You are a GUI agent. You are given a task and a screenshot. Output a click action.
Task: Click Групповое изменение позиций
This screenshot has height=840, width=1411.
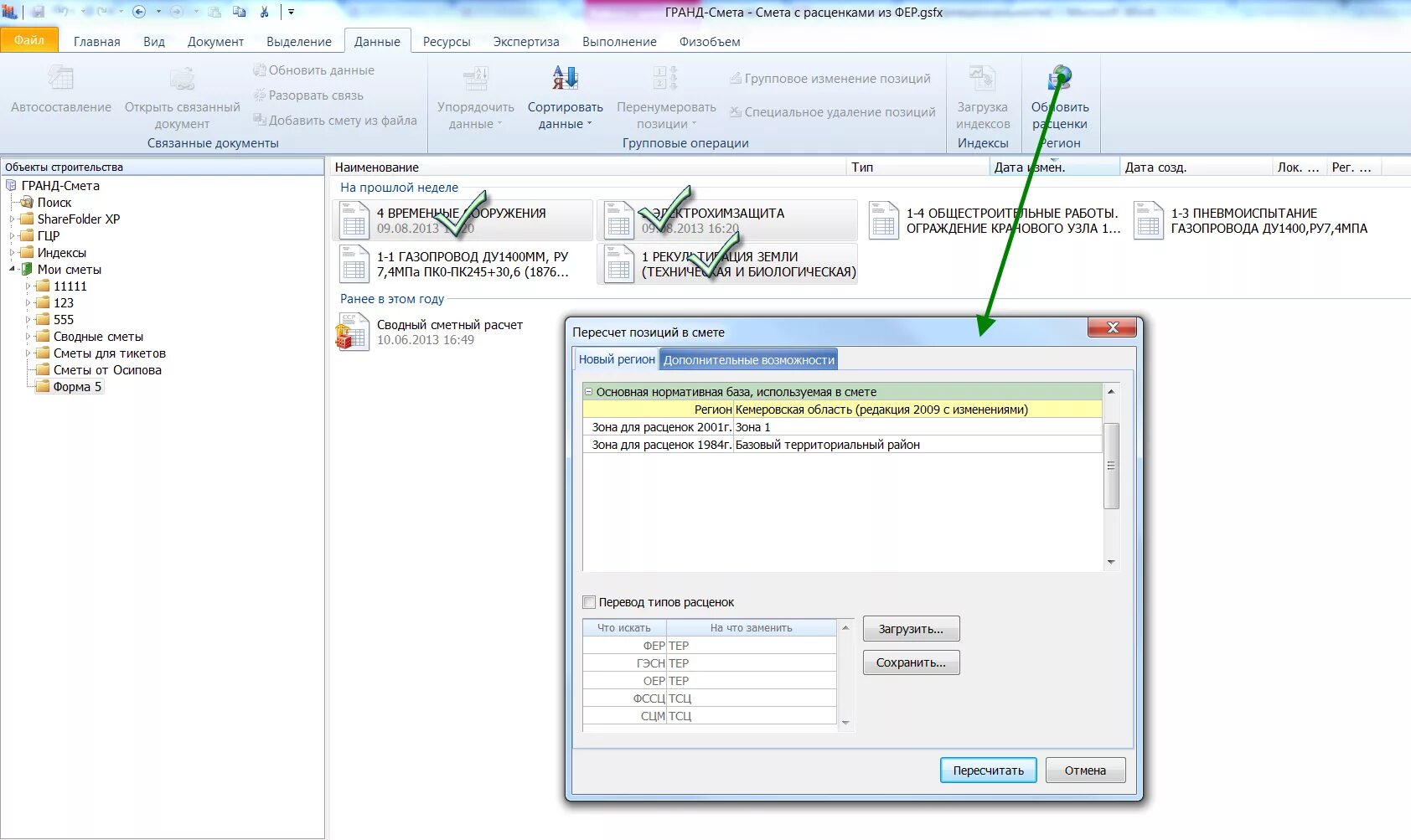830,79
